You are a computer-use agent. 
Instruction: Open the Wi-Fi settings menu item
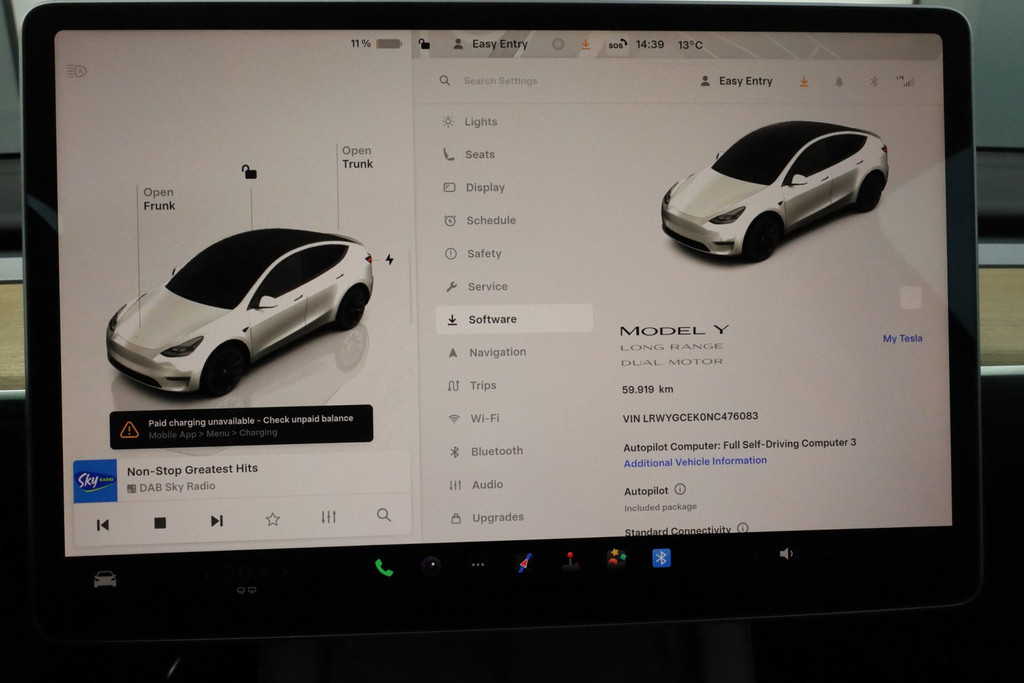485,418
